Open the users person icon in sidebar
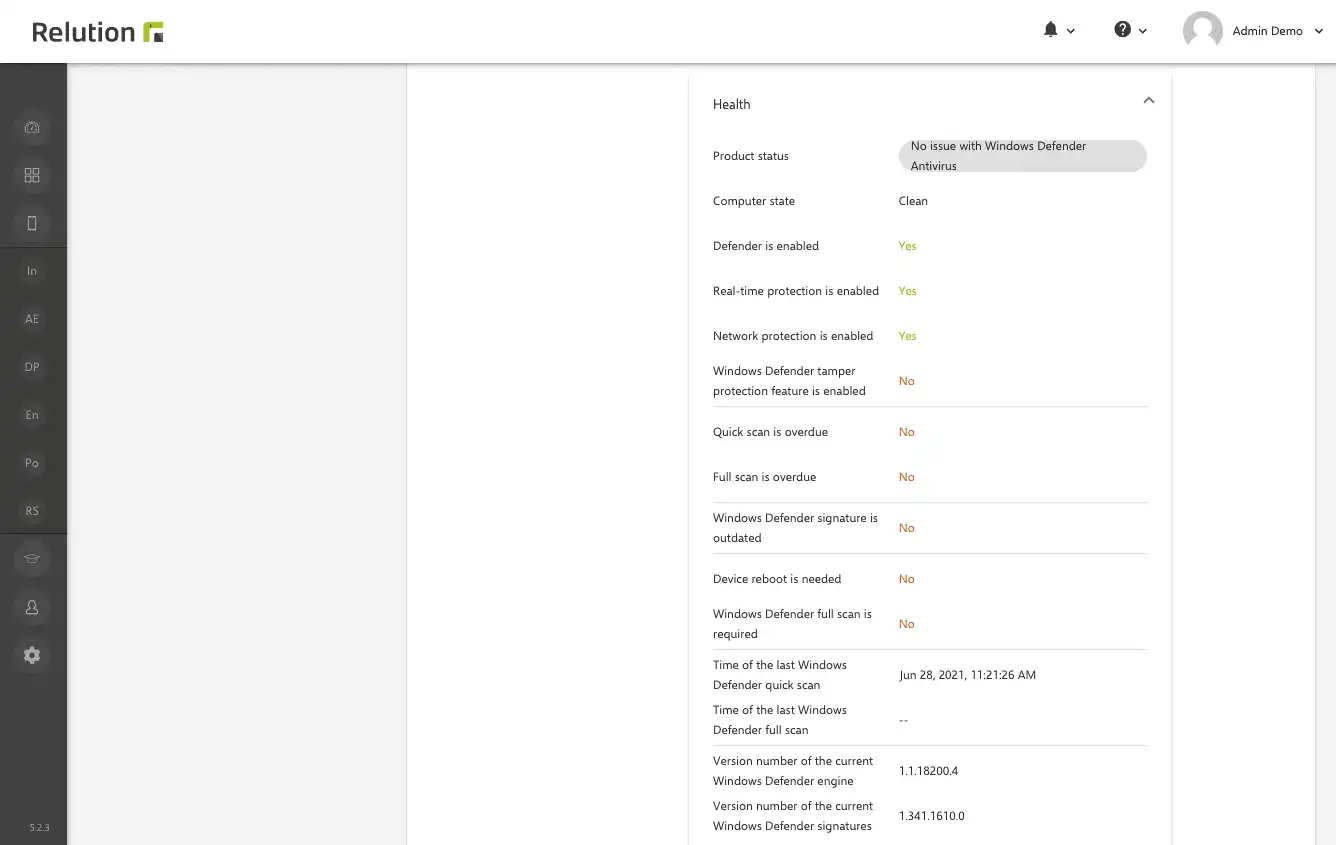 click(x=32, y=607)
